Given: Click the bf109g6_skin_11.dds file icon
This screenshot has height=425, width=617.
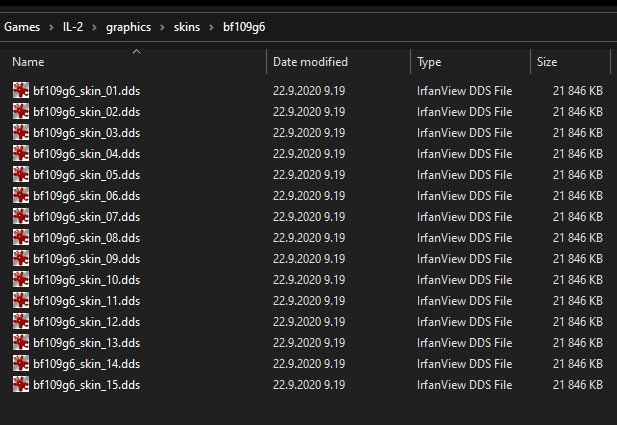Looking at the screenshot, I should pos(21,301).
